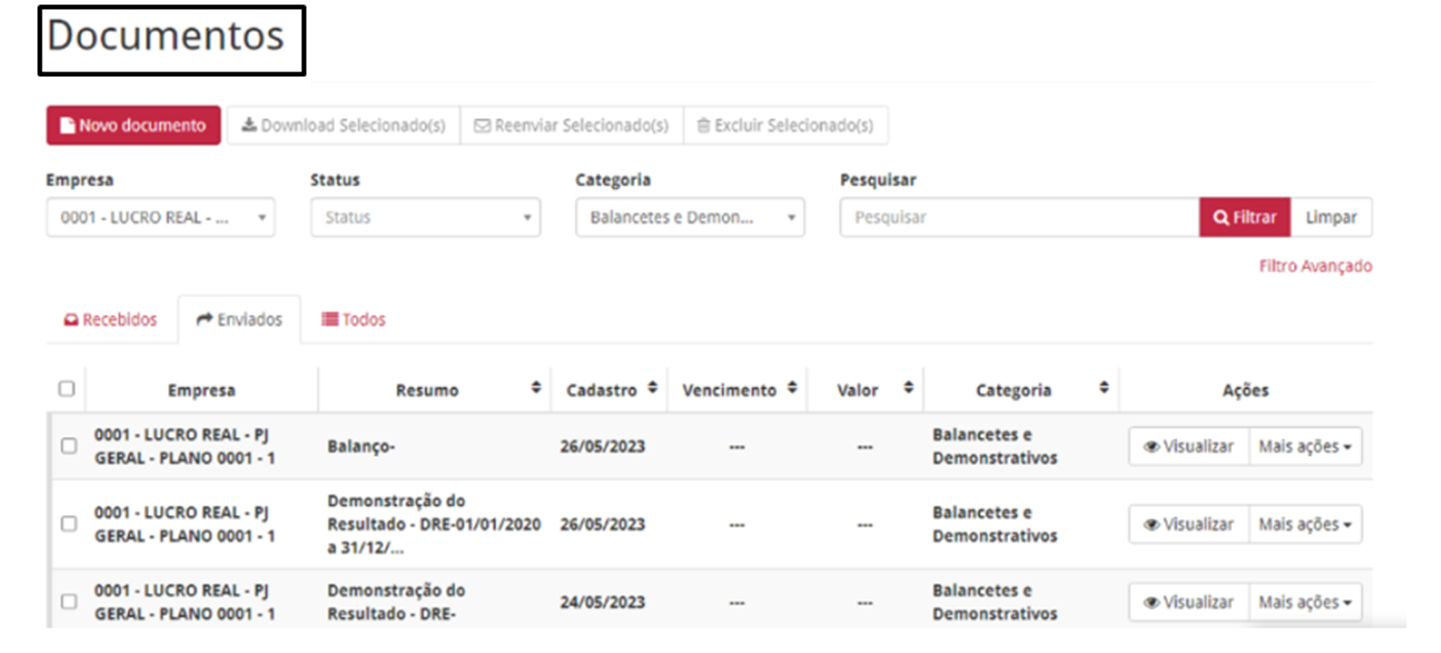Click the Novo documento button
The image size is (1441, 653).
point(133,126)
